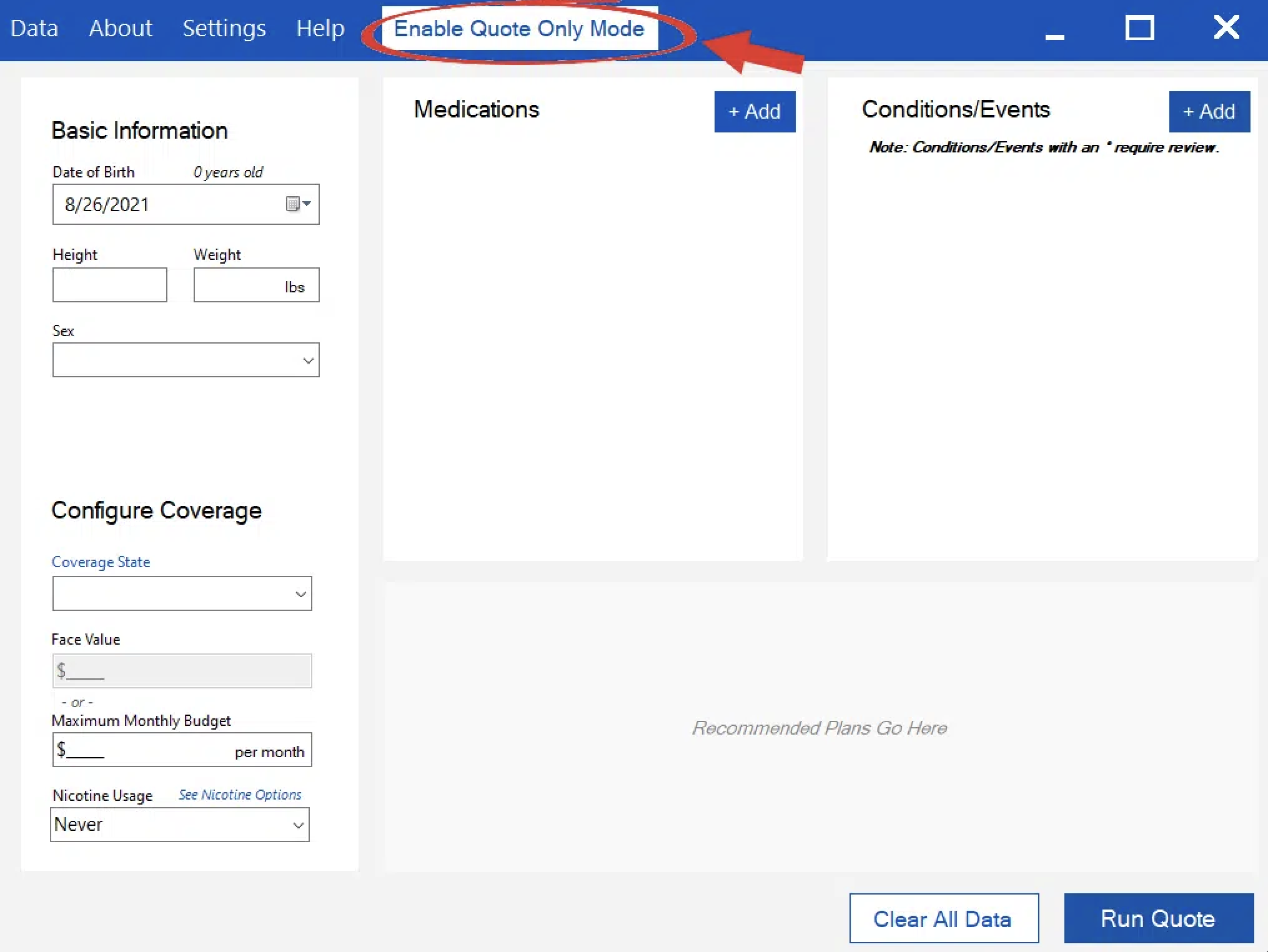The image size is (1268, 952).
Task: Add a new condition or event
Action: pyautogui.click(x=1209, y=112)
